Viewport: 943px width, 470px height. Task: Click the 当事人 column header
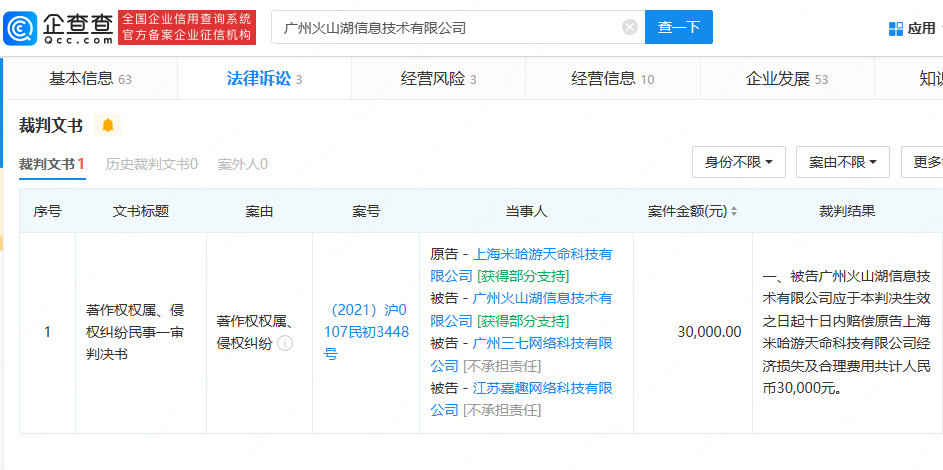[526, 212]
